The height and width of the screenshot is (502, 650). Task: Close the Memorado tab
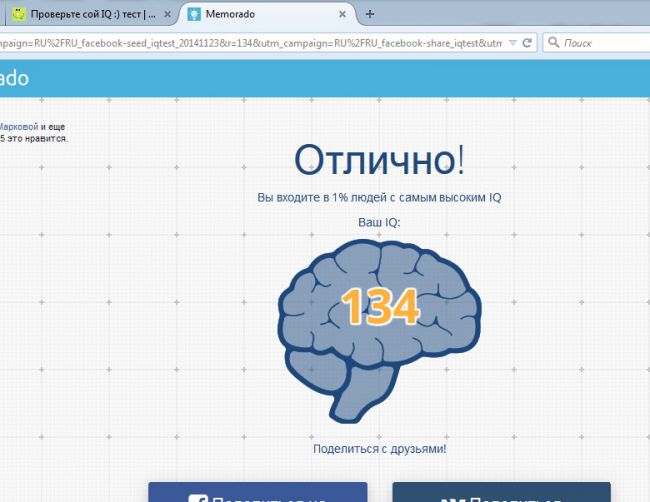[342, 15]
